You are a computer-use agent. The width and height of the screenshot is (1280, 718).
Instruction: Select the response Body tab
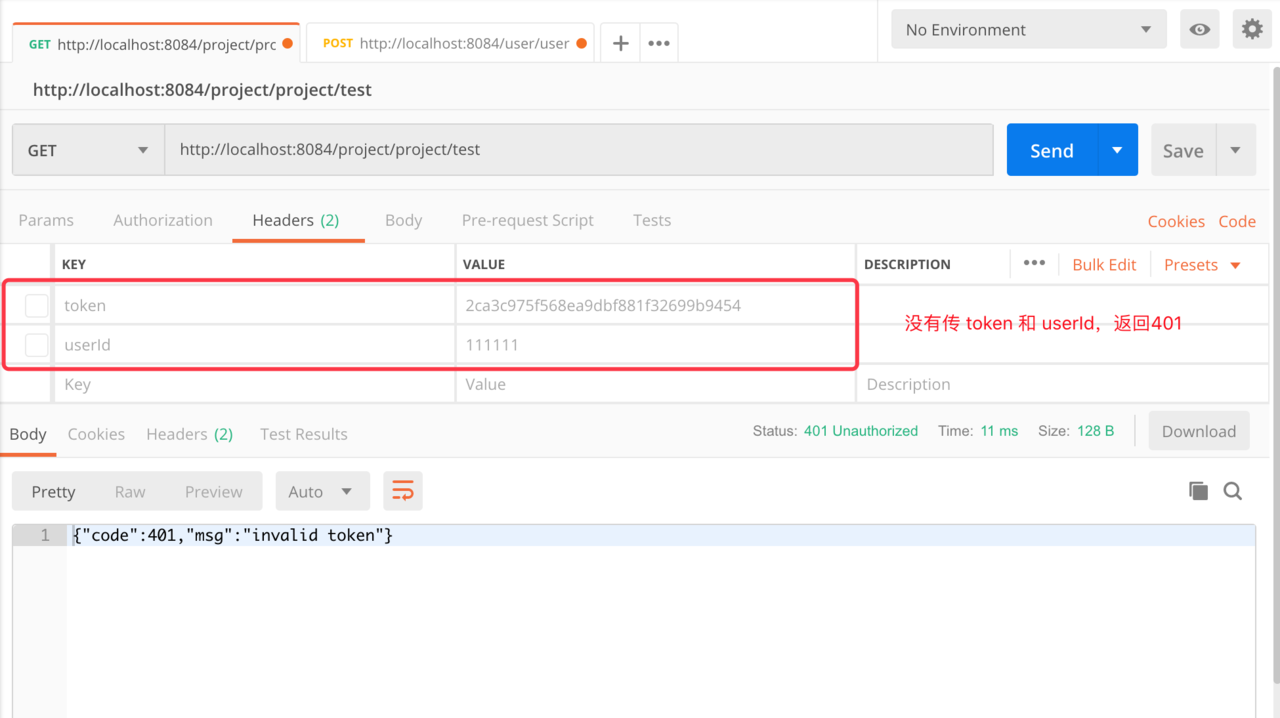[28, 434]
